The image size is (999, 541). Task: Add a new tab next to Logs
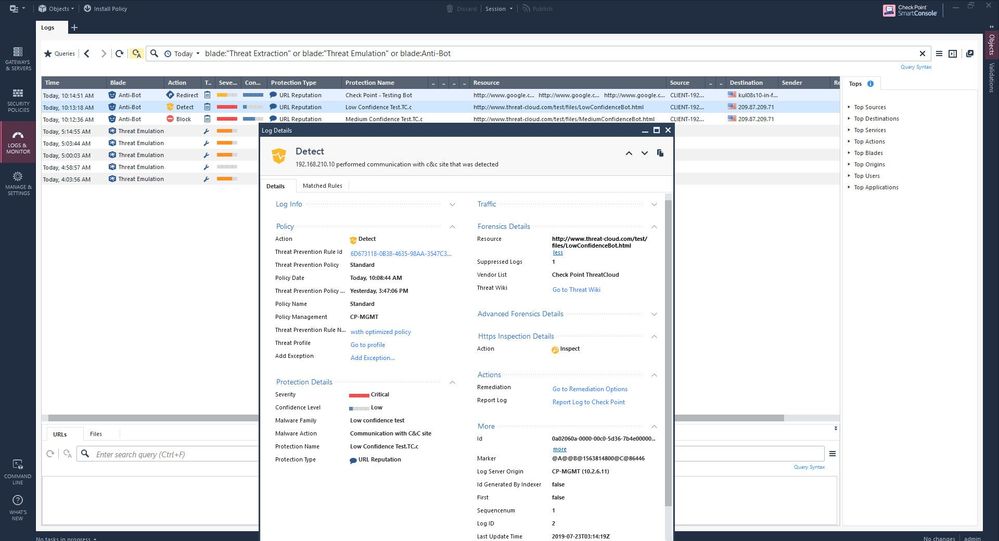click(74, 27)
